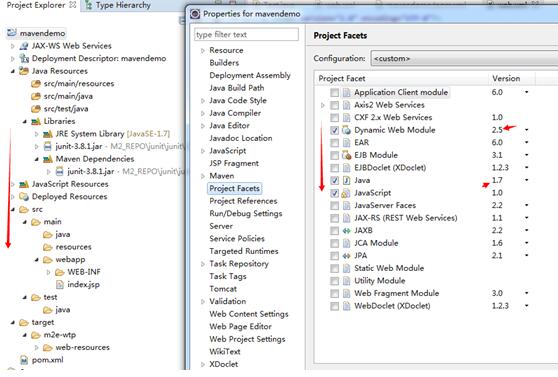Uncheck the Java facet checkbox
The image size is (558, 377).
[334, 180]
